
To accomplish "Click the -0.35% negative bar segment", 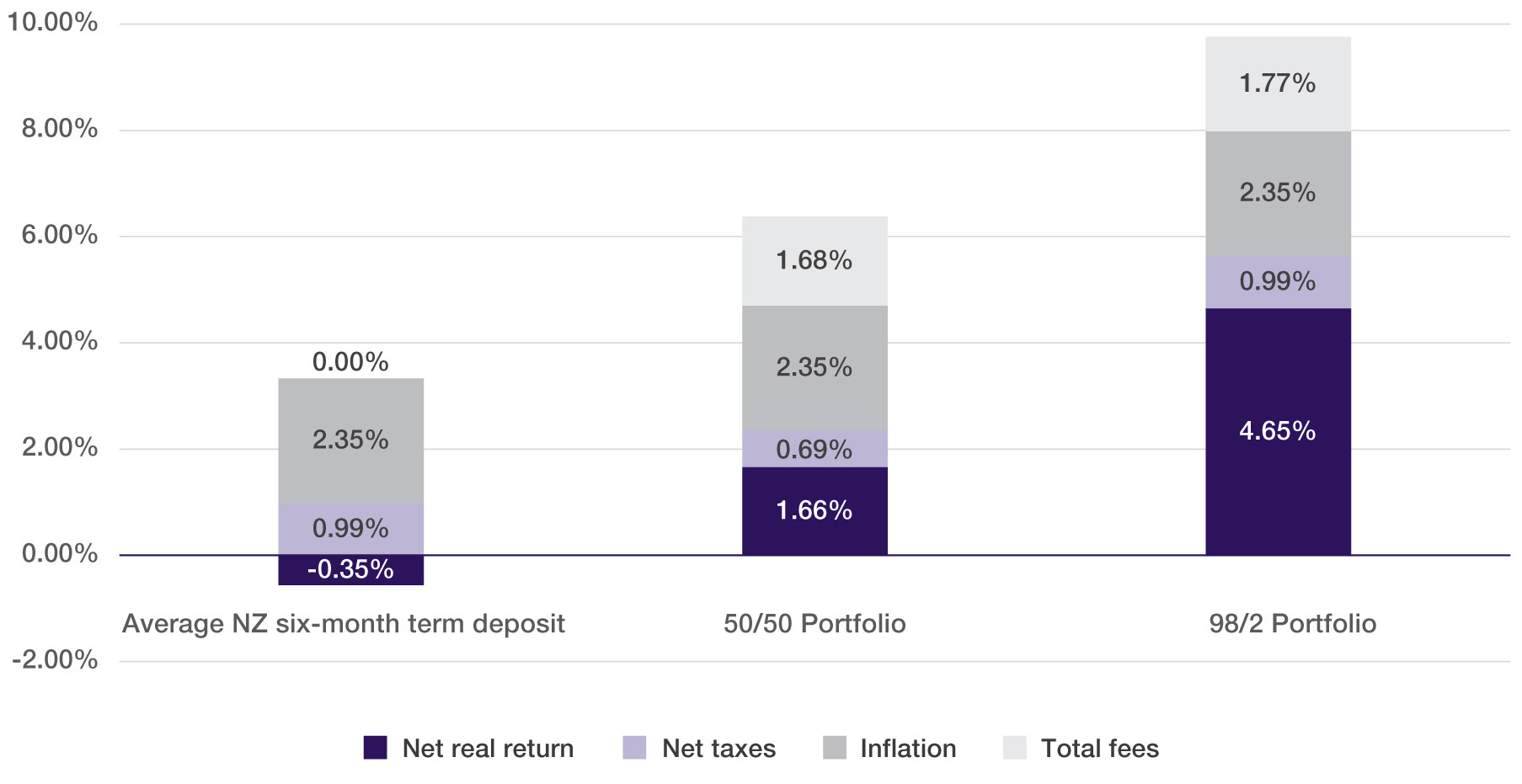I will pos(350,570).
